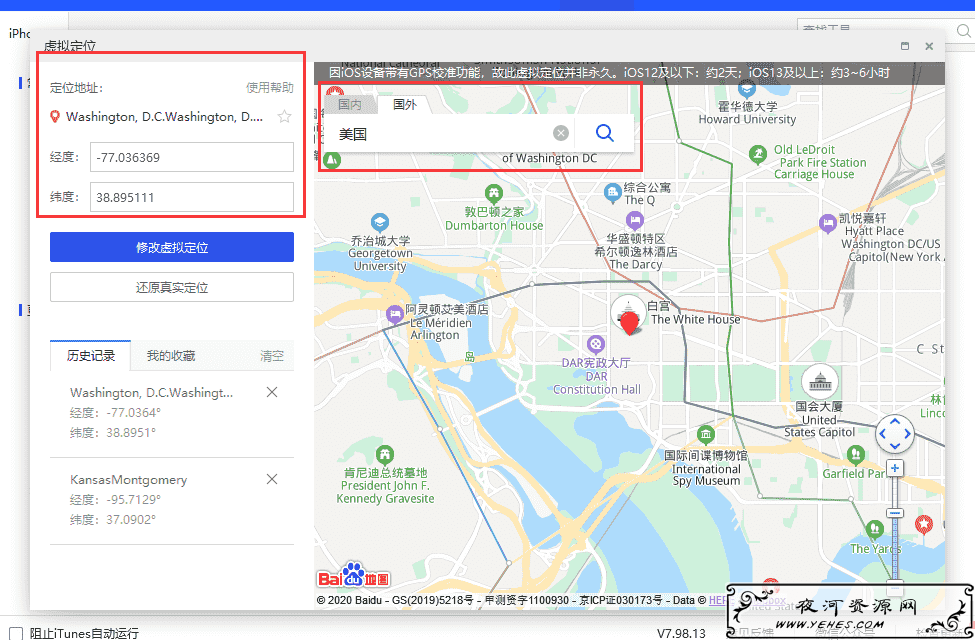Click Dumbarton House map icon
975x640 pixels.
tap(494, 193)
